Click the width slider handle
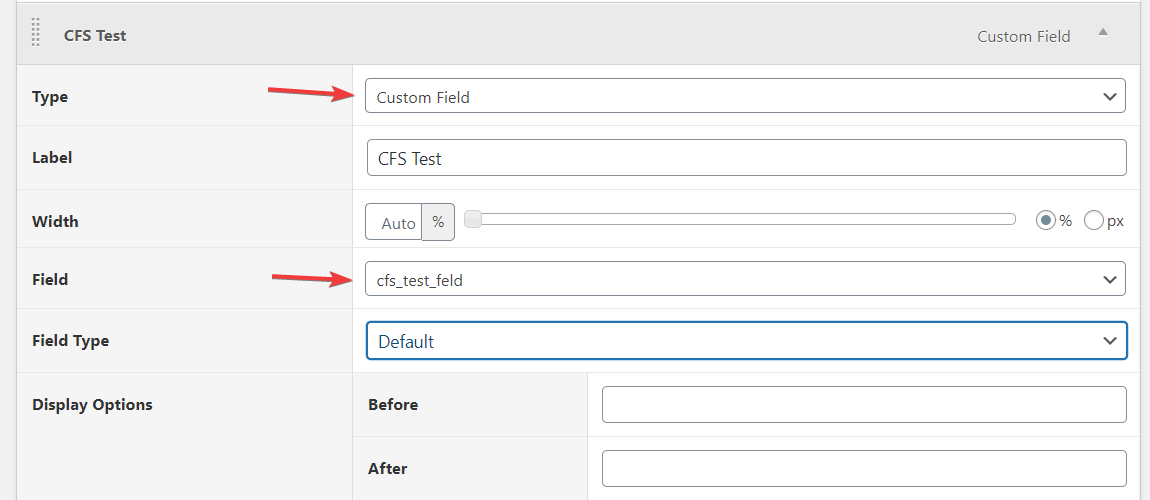Viewport: 1150px width, 500px height. [x=473, y=219]
